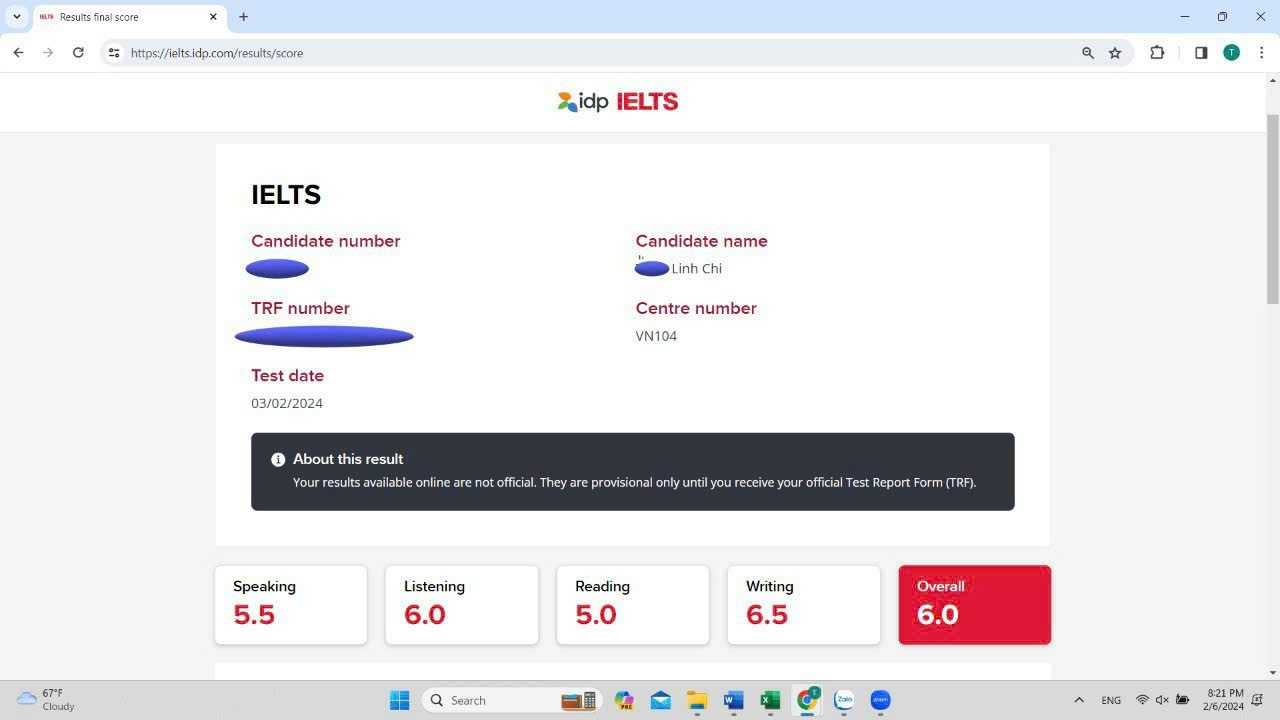Click the TRF number heading
1280x720 pixels.
point(300,308)
